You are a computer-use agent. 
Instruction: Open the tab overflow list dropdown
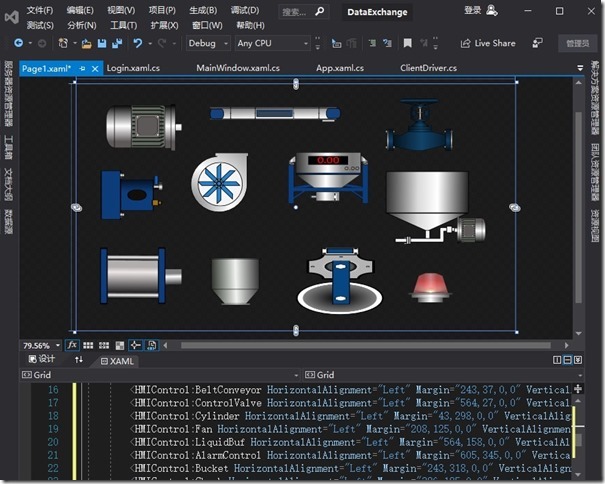pos(580,68)
